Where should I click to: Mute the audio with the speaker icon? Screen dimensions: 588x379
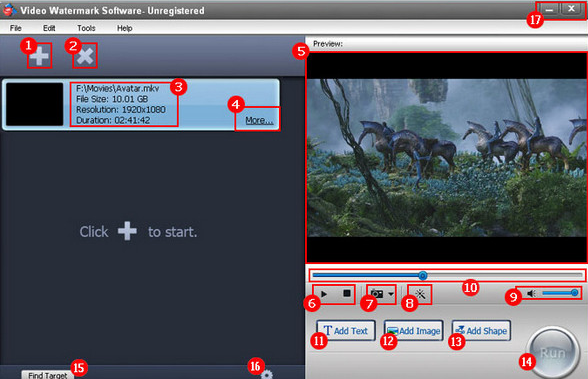pyautogui.click(x=531, y=293)
